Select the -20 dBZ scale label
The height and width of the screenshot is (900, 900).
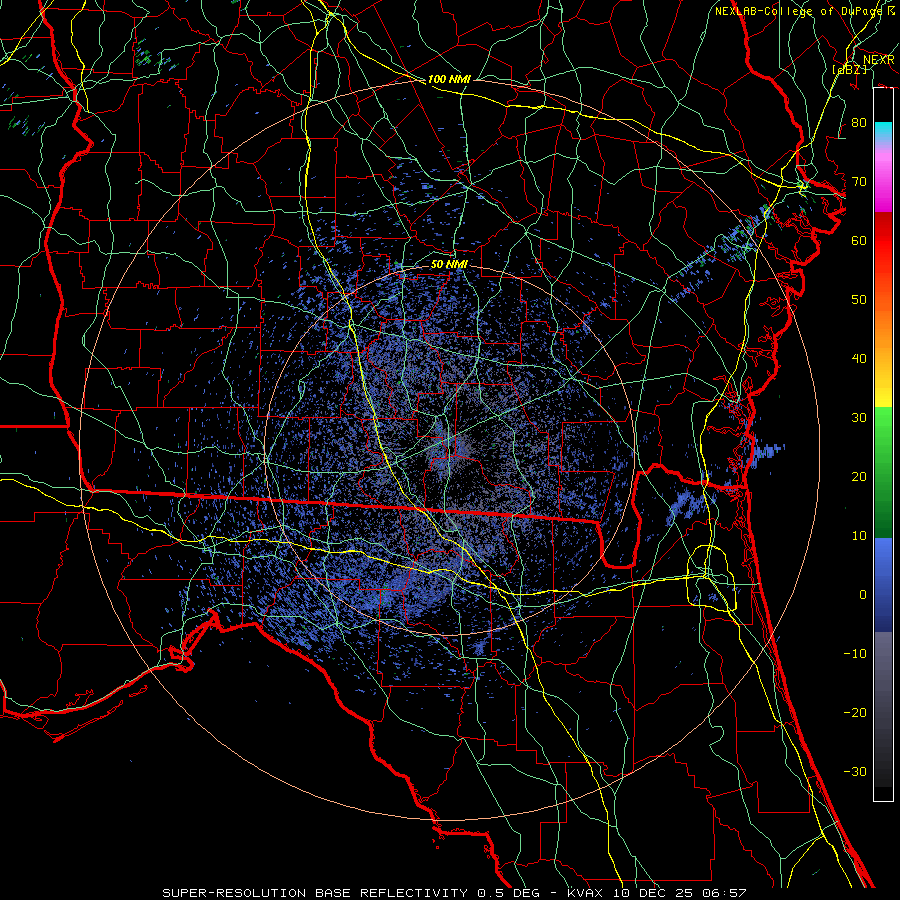[x=855, y=713]
